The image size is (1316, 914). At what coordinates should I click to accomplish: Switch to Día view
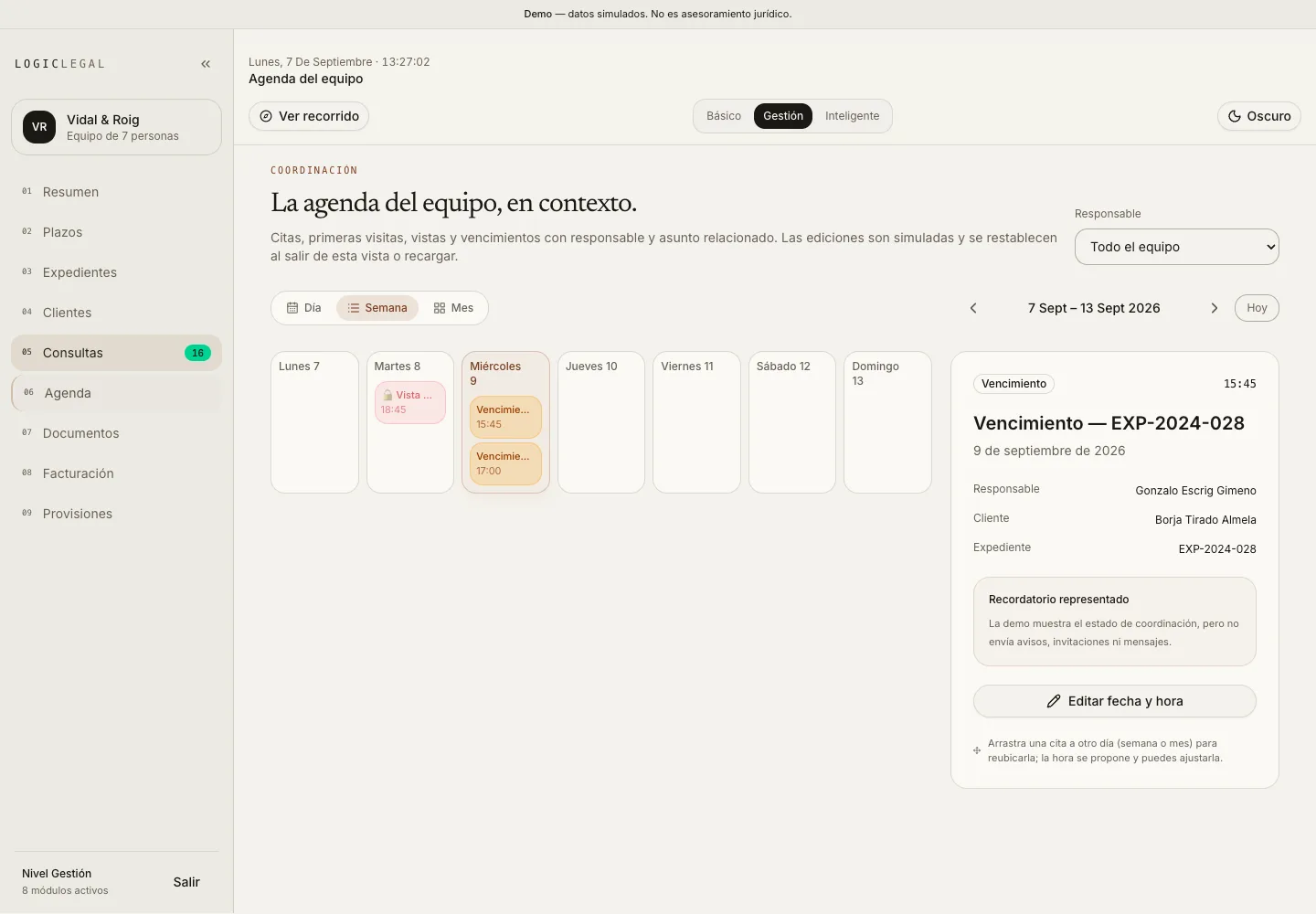click(x=304, y=308)
